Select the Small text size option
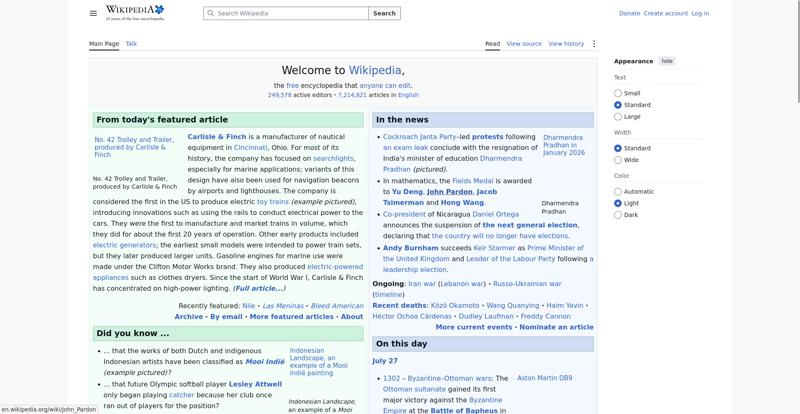Viewport: 800px width, 414px height. 618,93
